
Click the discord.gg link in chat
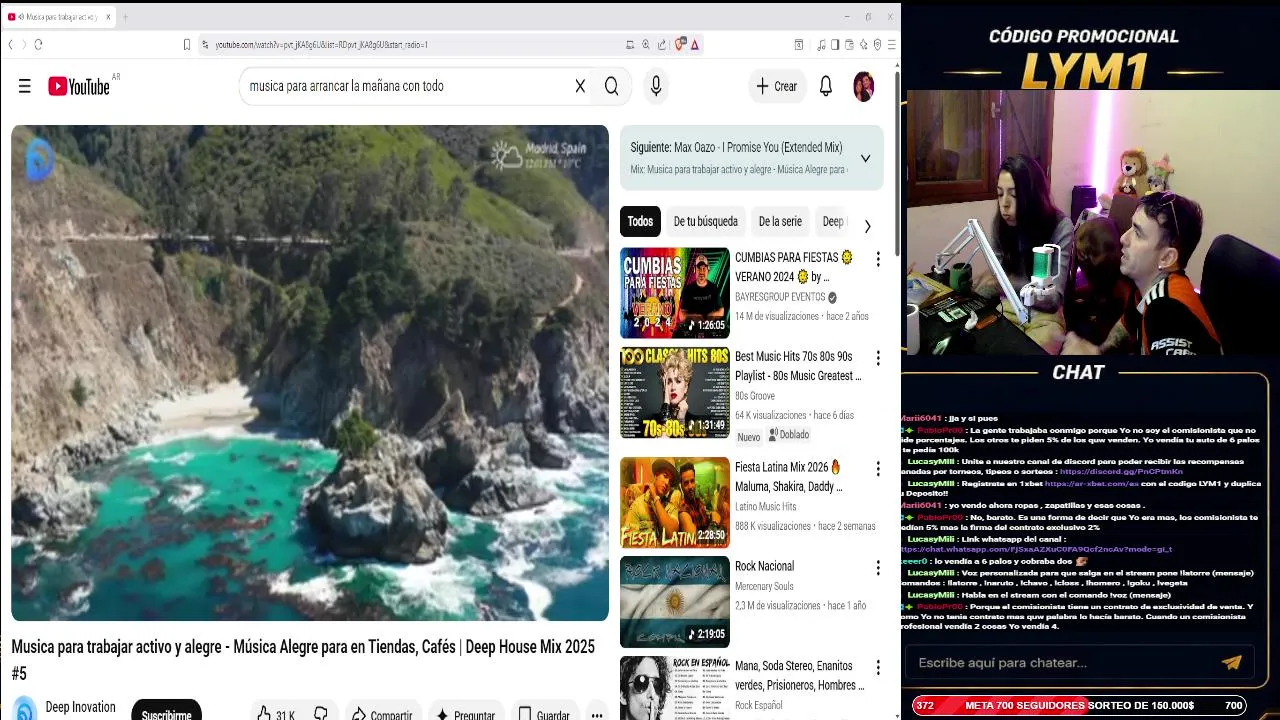click(1121, 471)
